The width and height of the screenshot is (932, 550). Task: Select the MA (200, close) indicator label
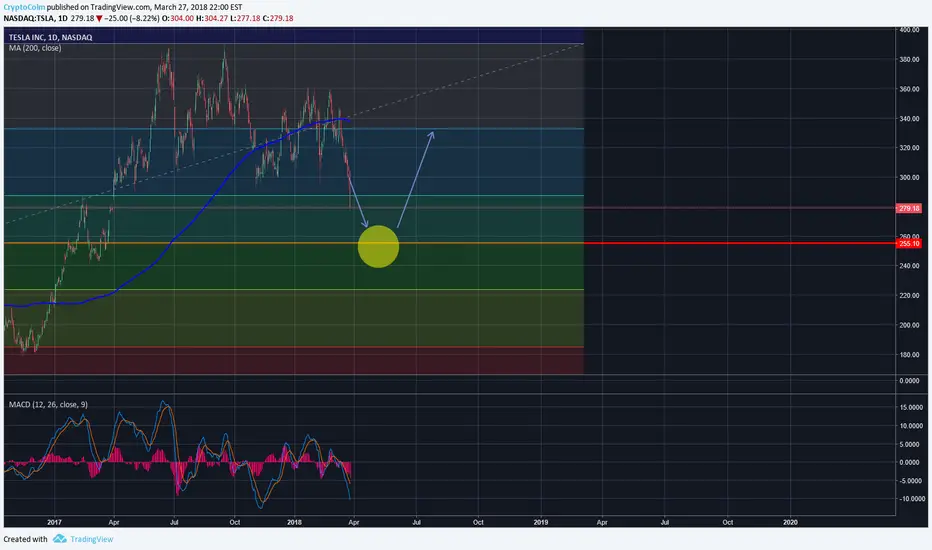(35, 48)
